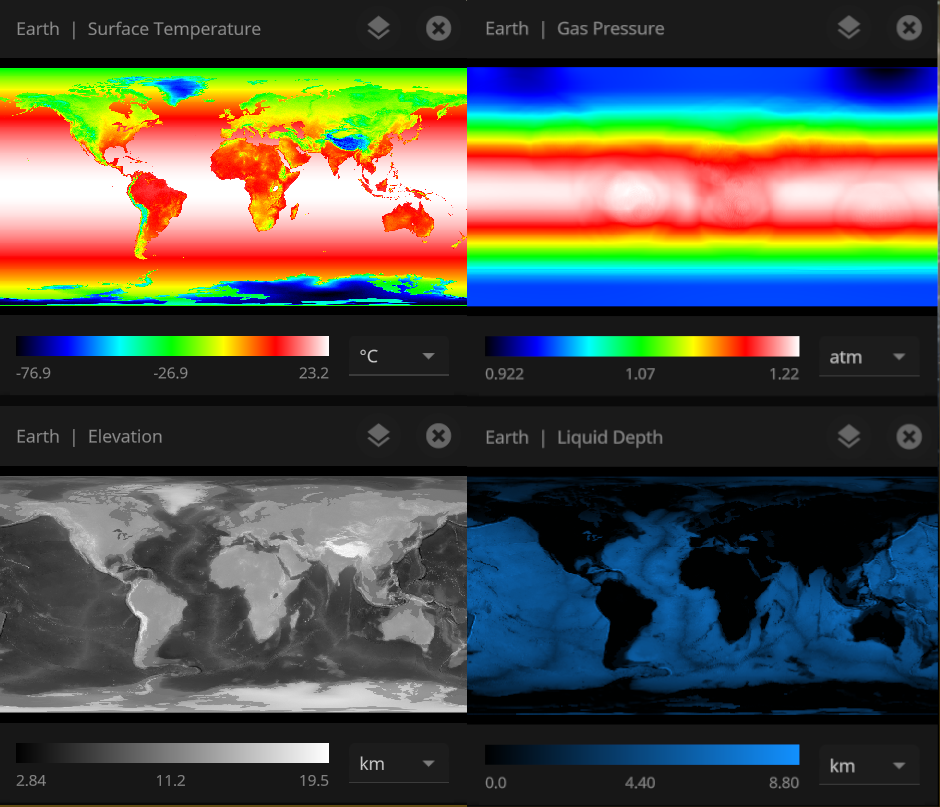Click the Surface Temperature world map

(x=233, y=186)
